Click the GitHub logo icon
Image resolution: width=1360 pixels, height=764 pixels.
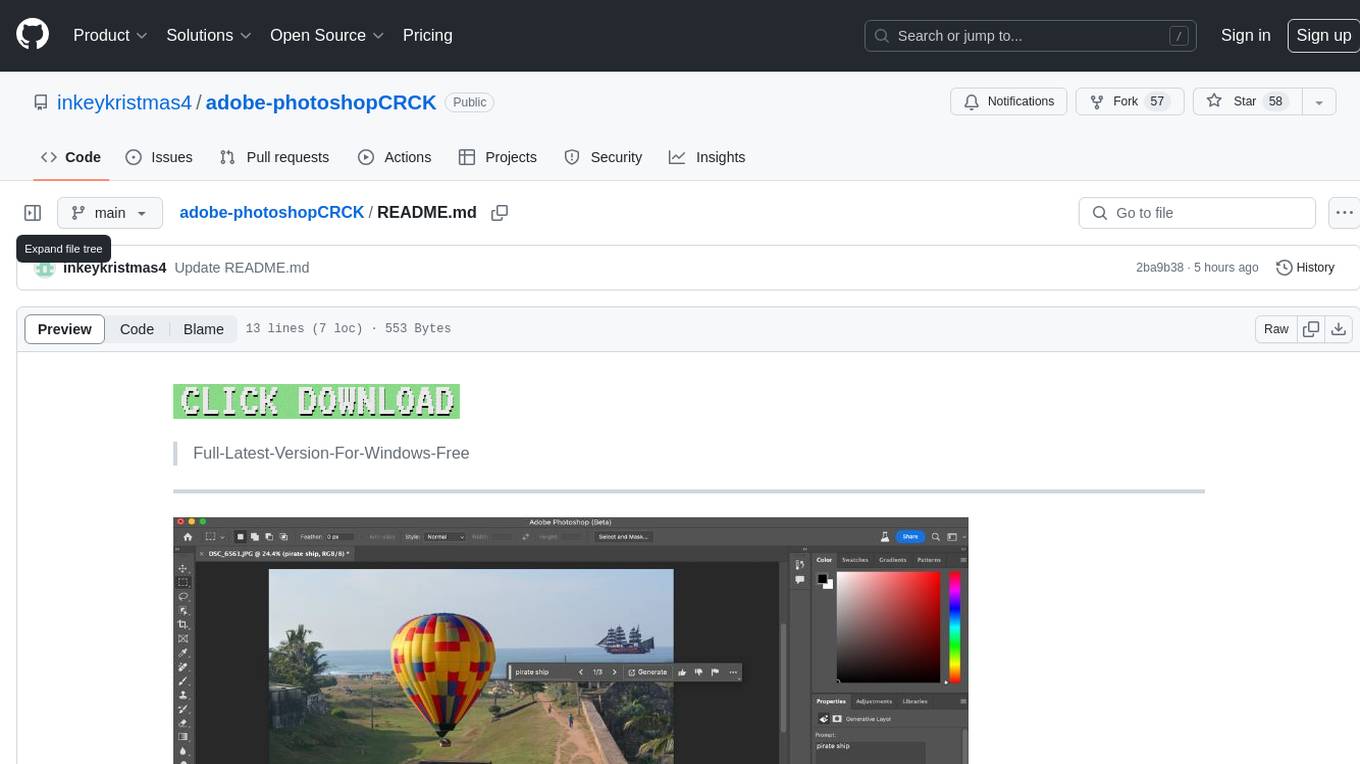pyautogui.click(x=33, y=35)
